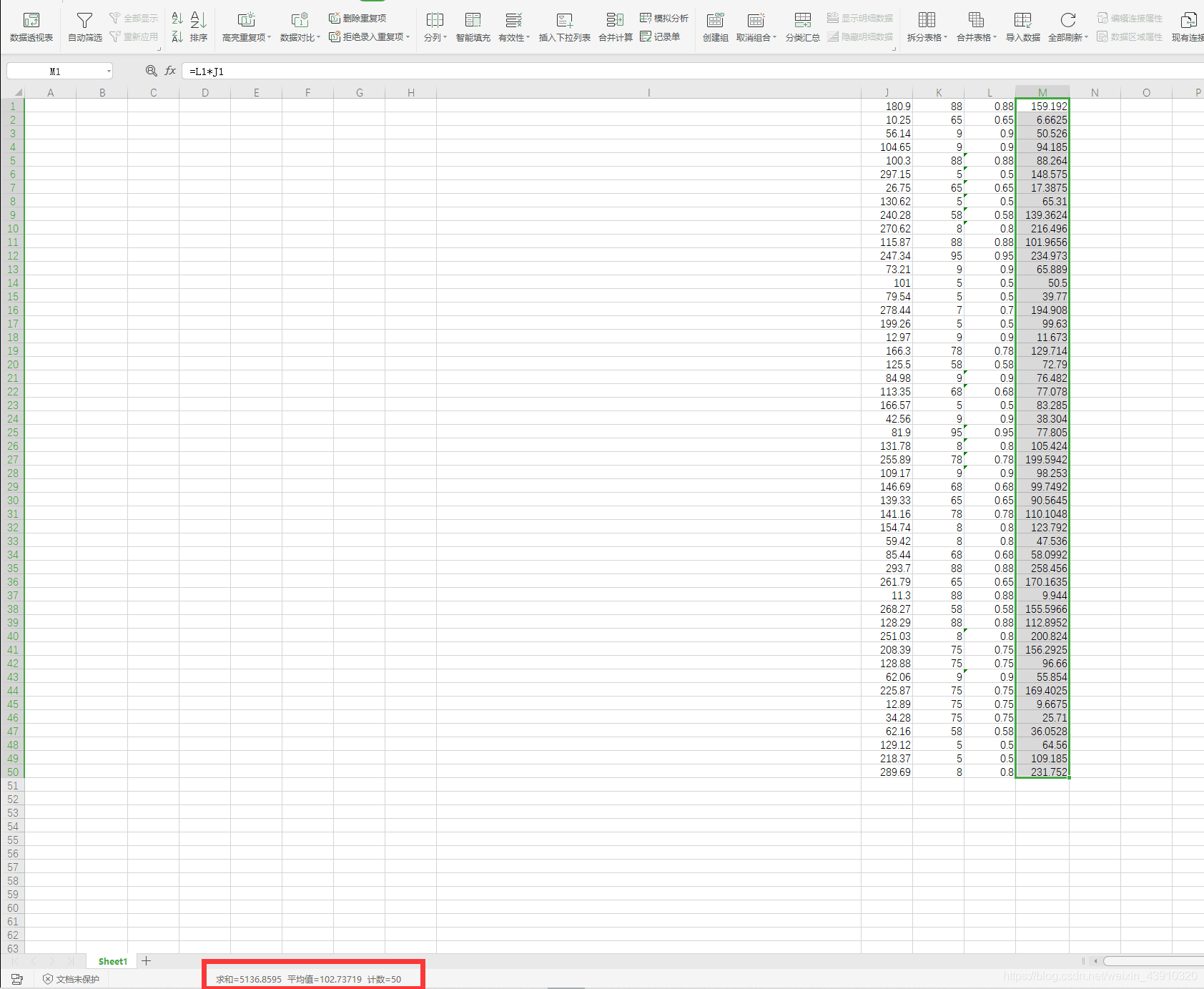The width and height of the screenshot is (1204, 989).
Task: Expand the 高亮重复项 dropdown
Action: point(270,37)
